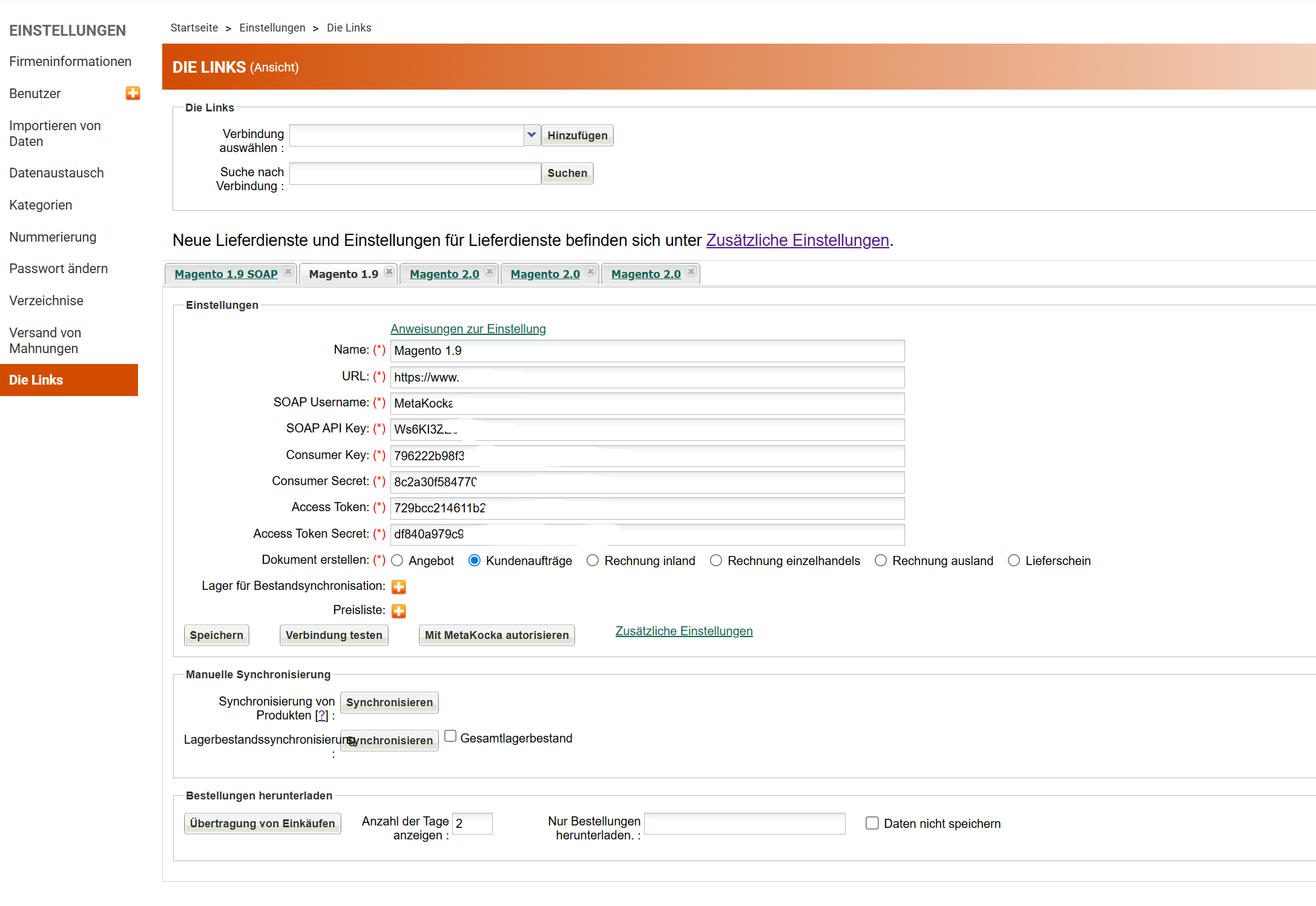Open the Verbindung auswählen dropdown arrow
The image size is (1316, 906).
click(x=531, y=135)
